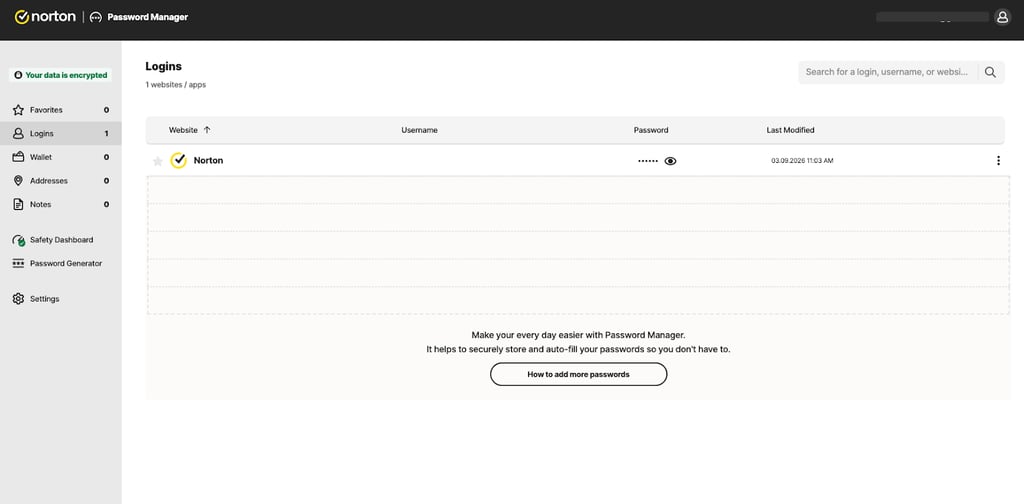Image resolution: width=1024 pixels, height=504 pixels.
Task: Click the Notes document icon in sidebar
Action: pyautogui.click(x=18, y=204)
